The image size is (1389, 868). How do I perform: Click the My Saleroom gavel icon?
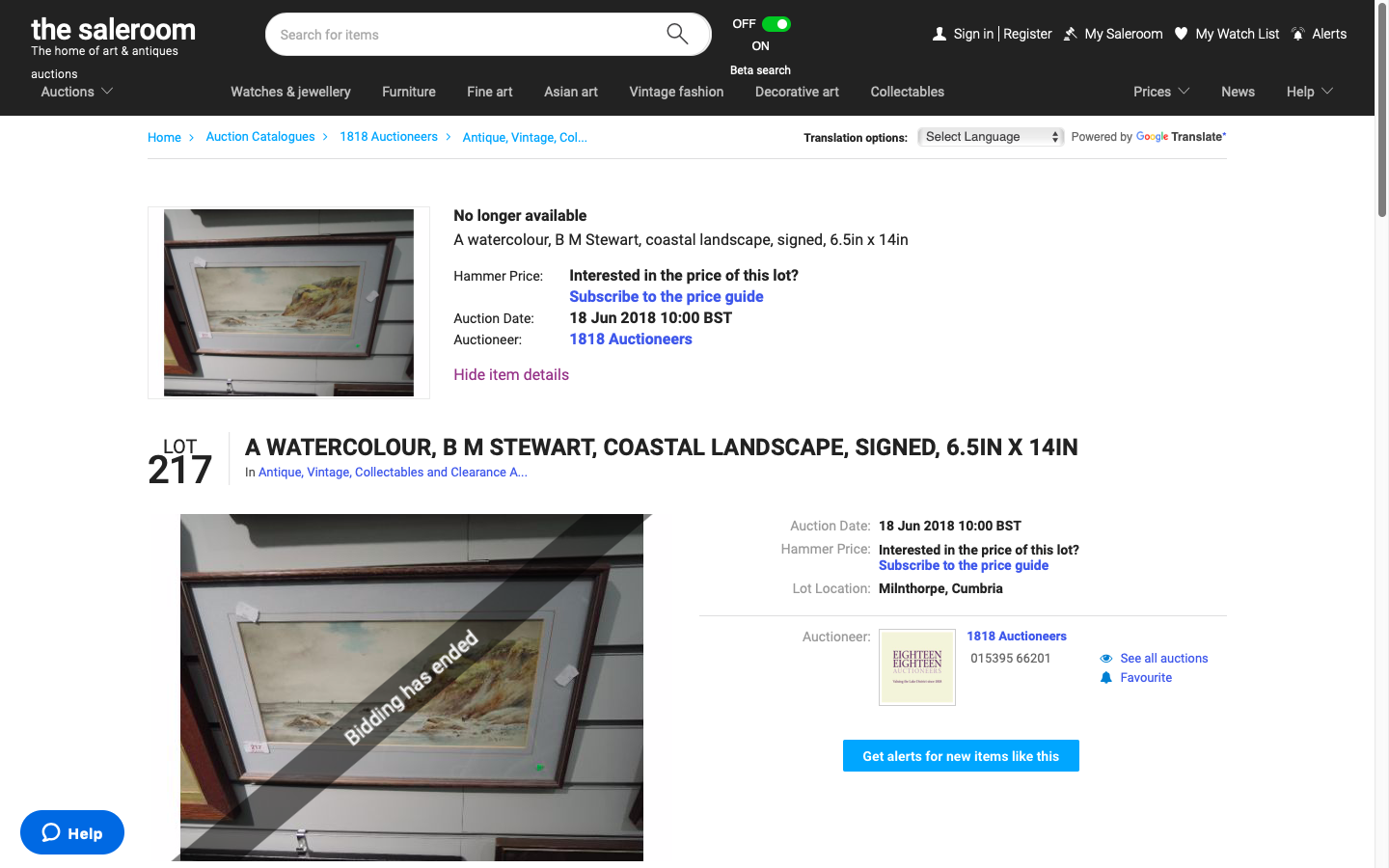pos(1070,34)
